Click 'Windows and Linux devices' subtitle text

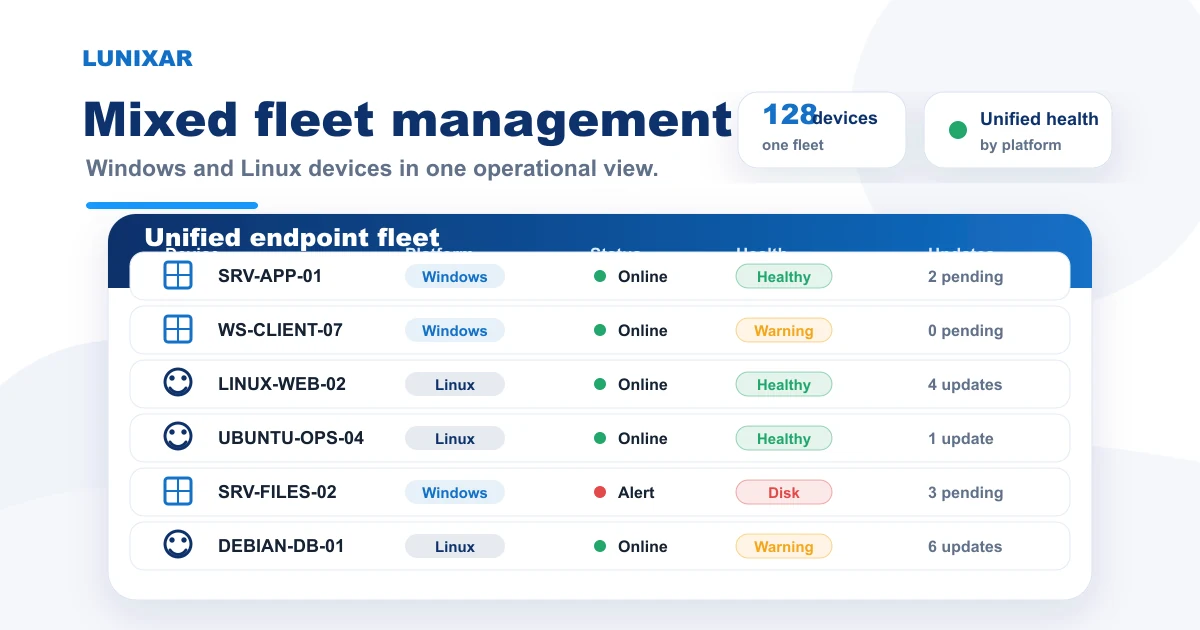372,168
